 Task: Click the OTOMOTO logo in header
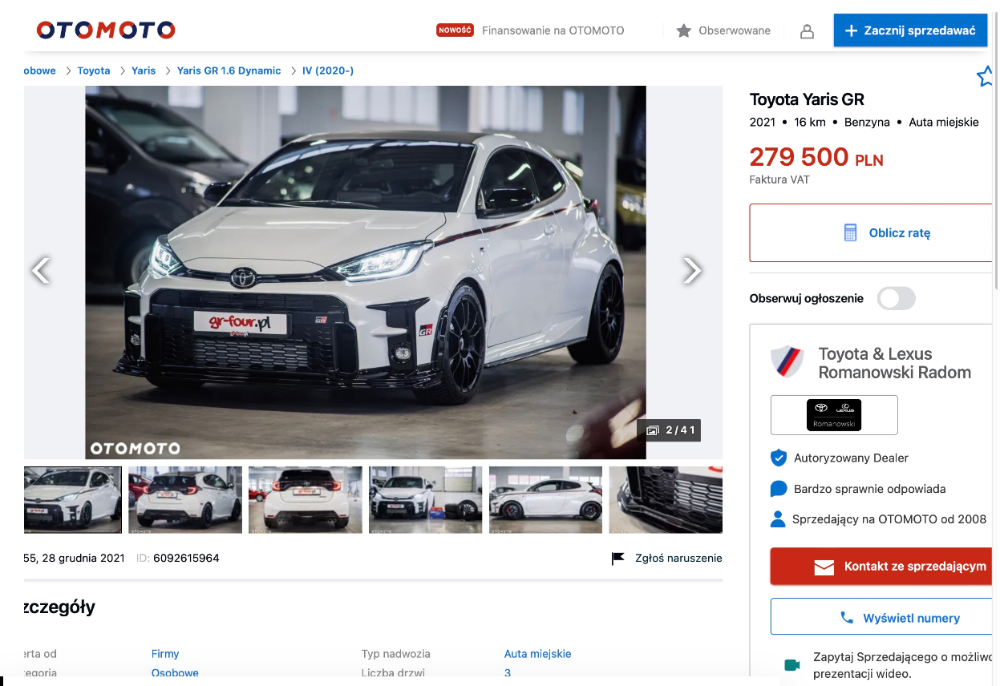tap(106, 30)
